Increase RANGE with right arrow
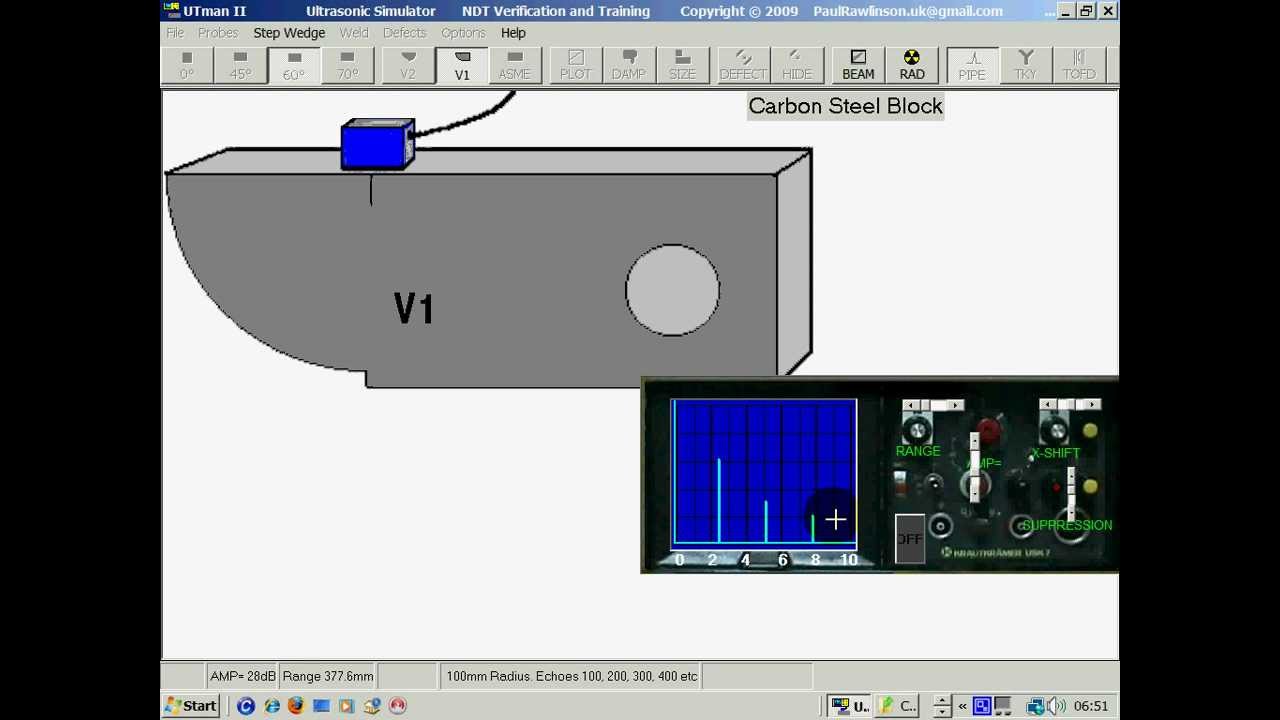1280x720 pixels. (x=957, y=405)
